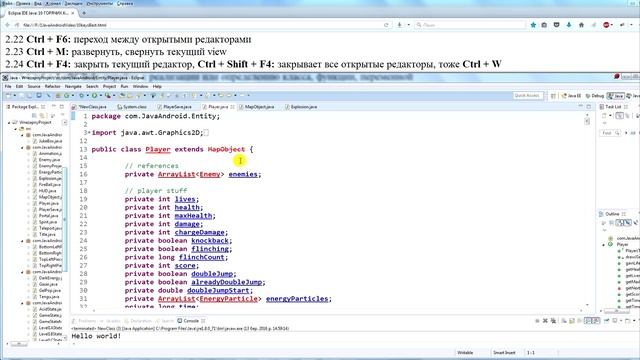The width and height of the screenshot is (640, 360).
Task: Collapse the src folder node
Action: click(x=16, y=129)
